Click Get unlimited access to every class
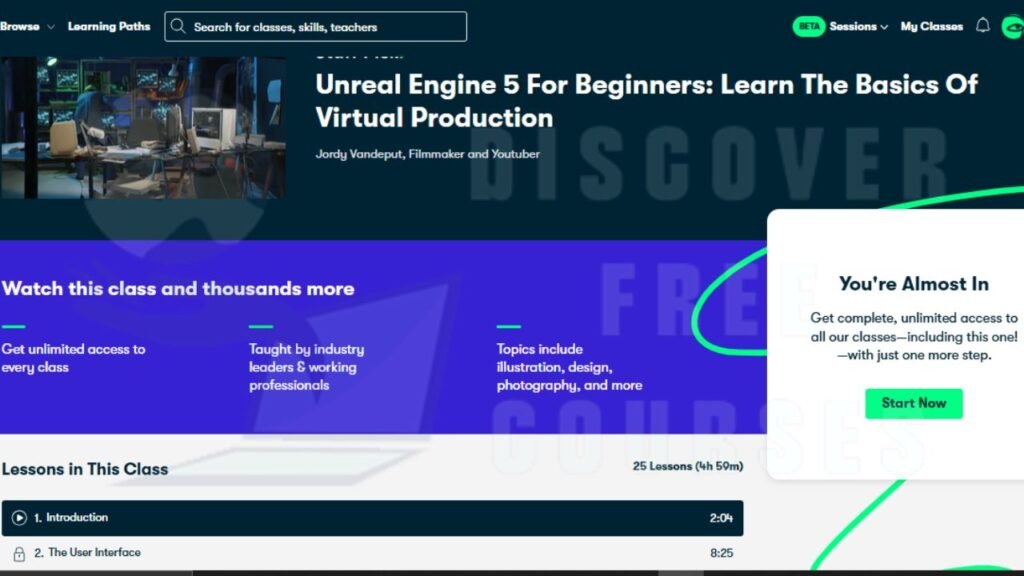The height and width of the screenshot is (576, 1024). pos(73,358)
